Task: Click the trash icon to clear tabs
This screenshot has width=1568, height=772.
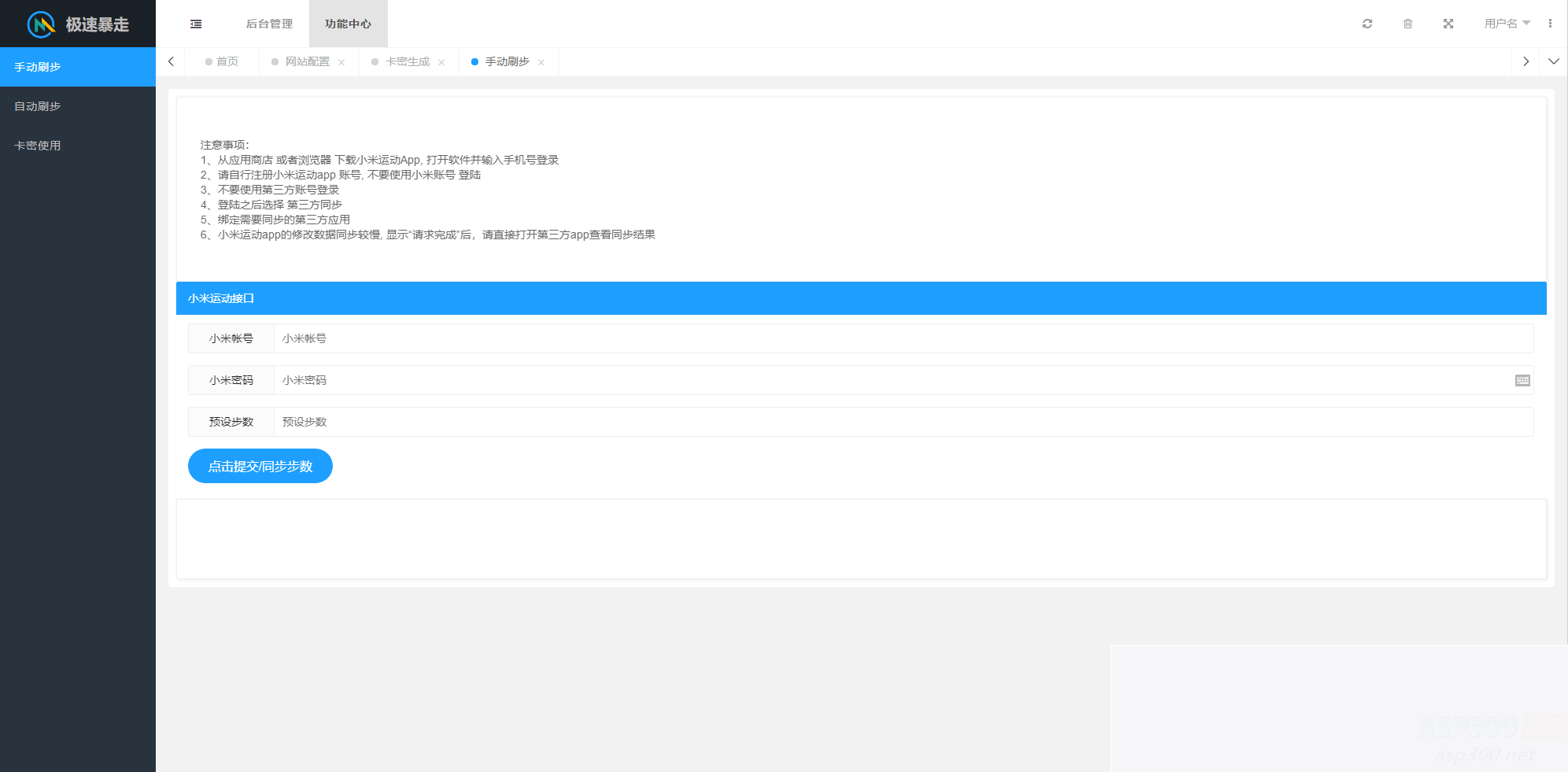Action: coord(1408,24)
